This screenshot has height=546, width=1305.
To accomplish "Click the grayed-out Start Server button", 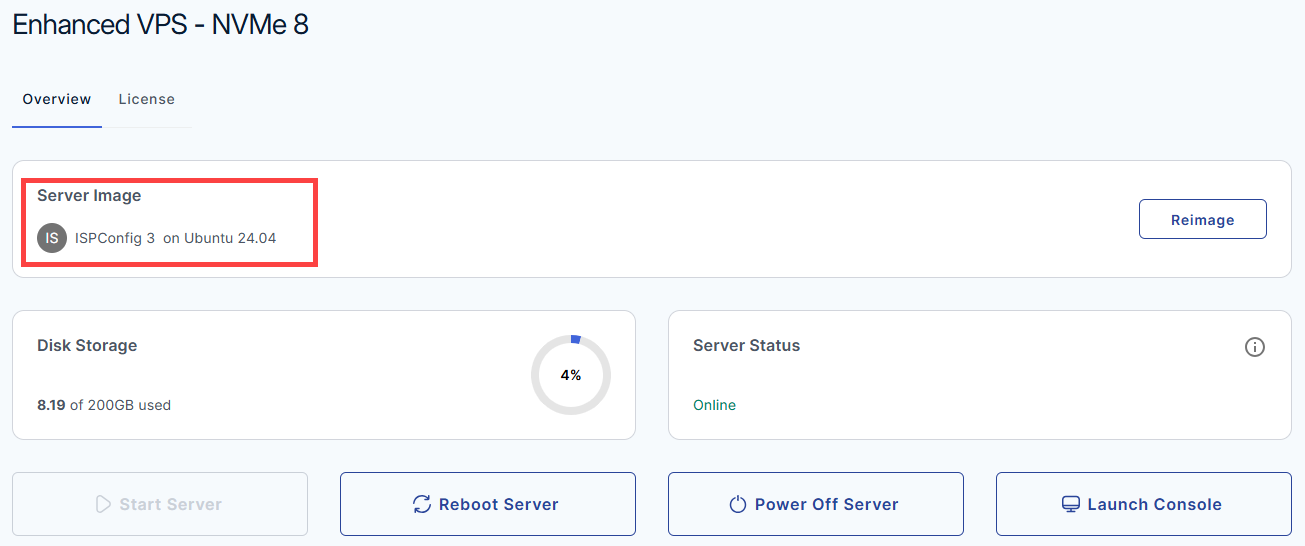I will click(x=160, y=504).
